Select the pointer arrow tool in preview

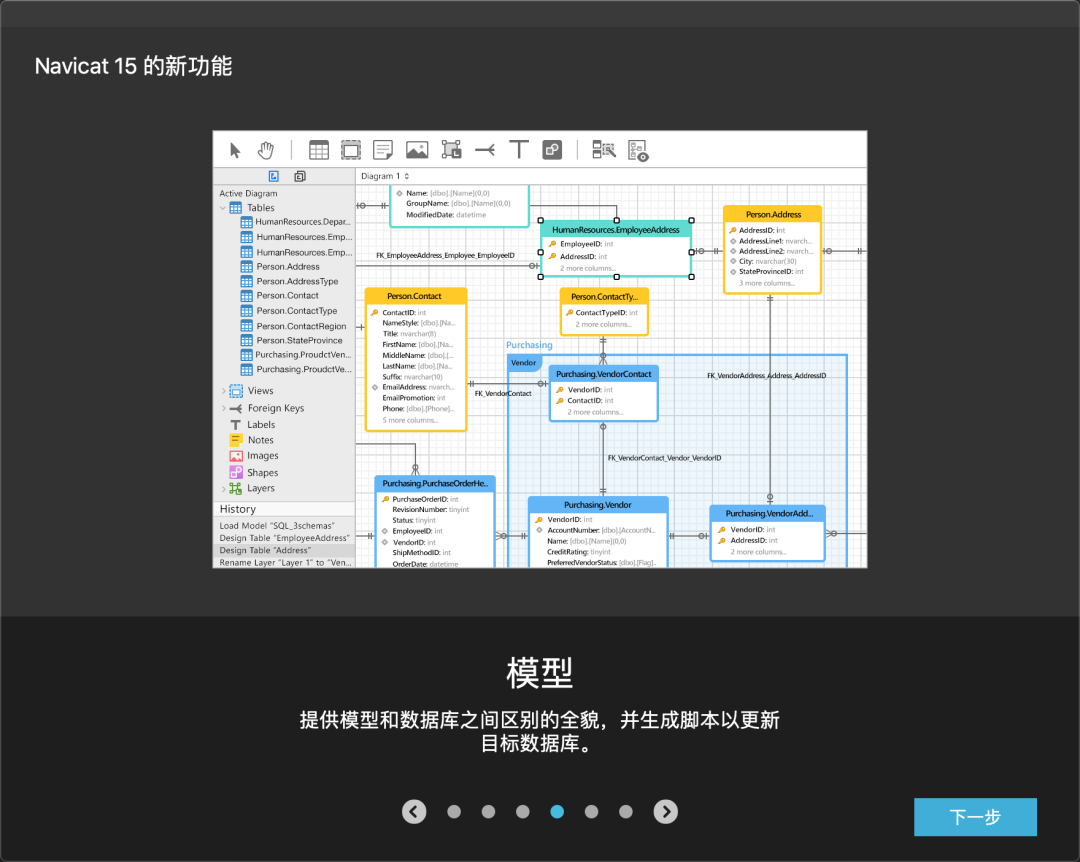(x=235, y=150)
